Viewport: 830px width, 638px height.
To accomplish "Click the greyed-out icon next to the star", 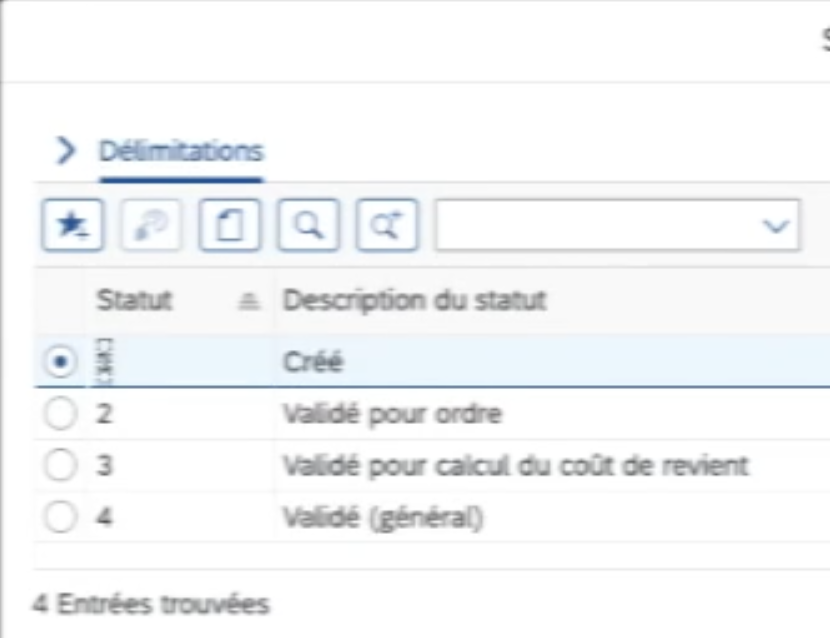I will tap(146, 227).
